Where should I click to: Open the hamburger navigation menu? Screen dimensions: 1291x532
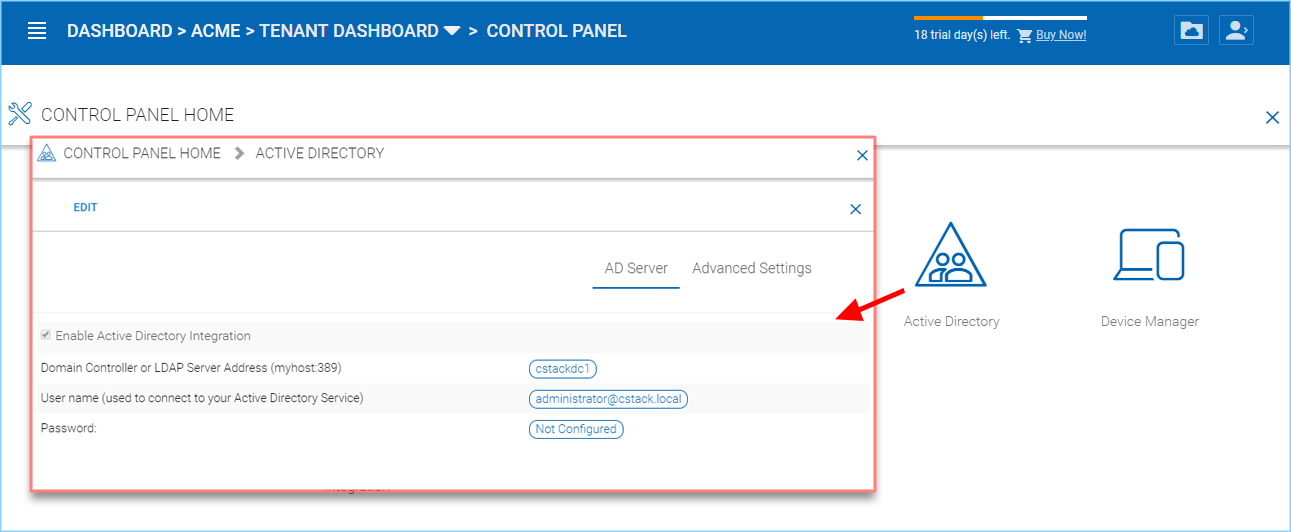click(x=37, y=31)
